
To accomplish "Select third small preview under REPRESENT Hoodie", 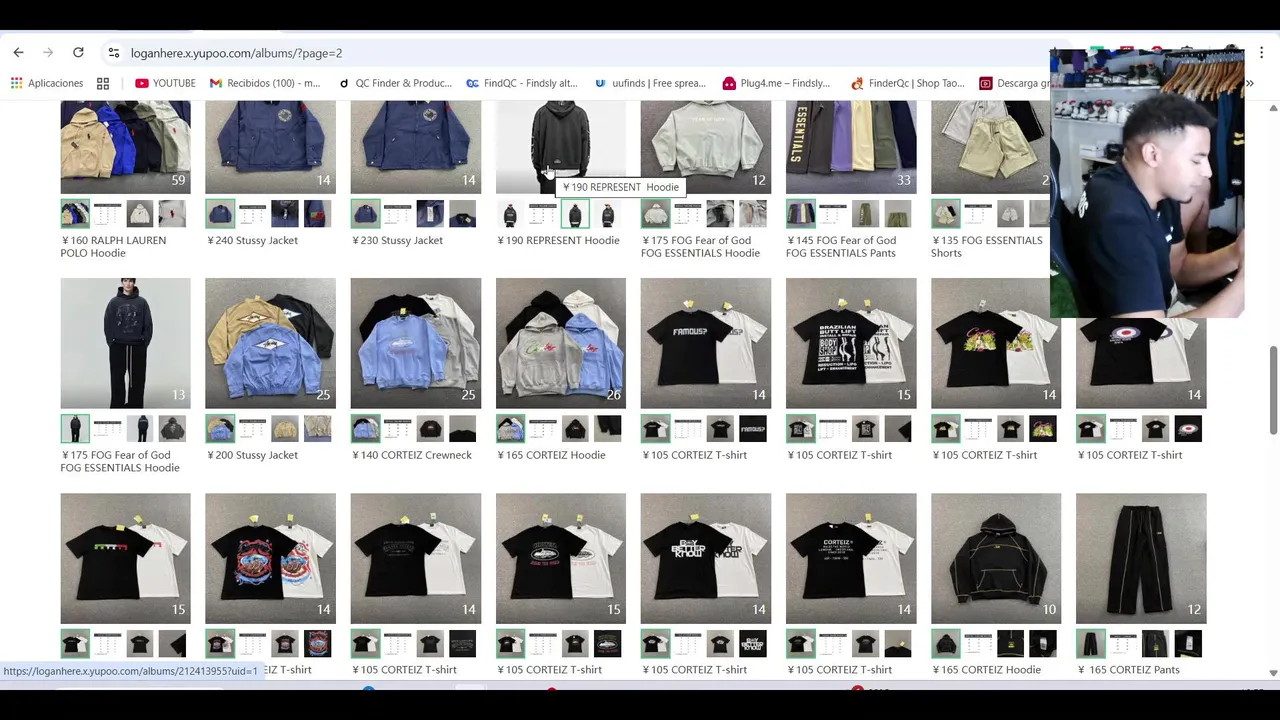I will tap(575, 214).
